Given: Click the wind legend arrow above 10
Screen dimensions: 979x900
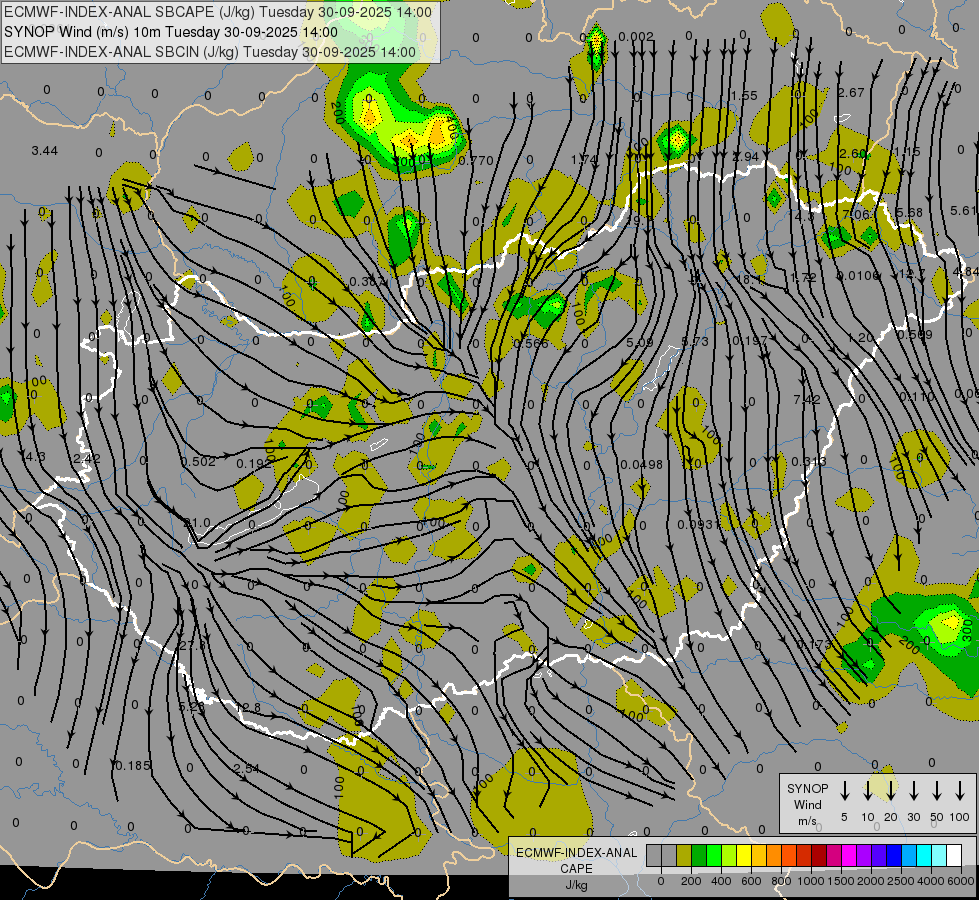Looking at the screenshot, I should 868,791.
